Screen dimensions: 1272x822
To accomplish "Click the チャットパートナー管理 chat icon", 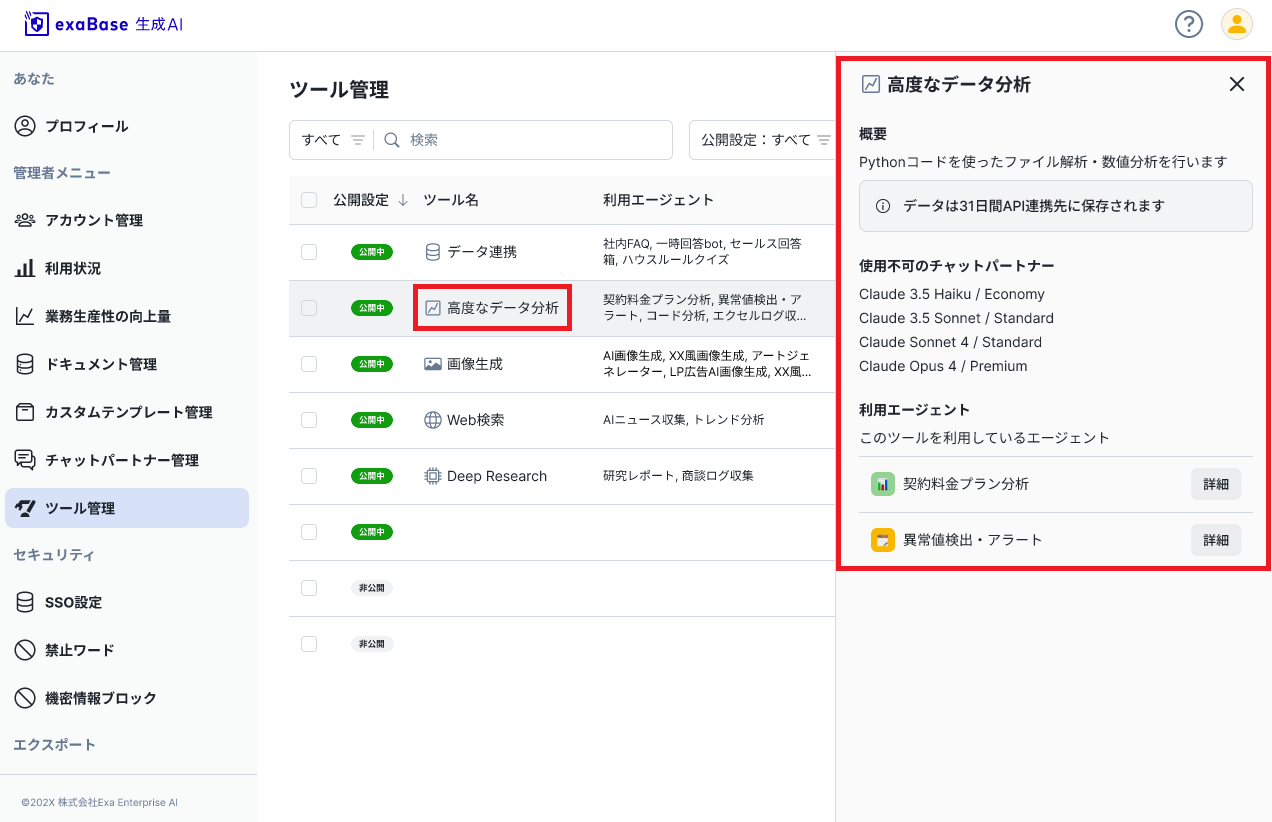I will tap(25, 460).
